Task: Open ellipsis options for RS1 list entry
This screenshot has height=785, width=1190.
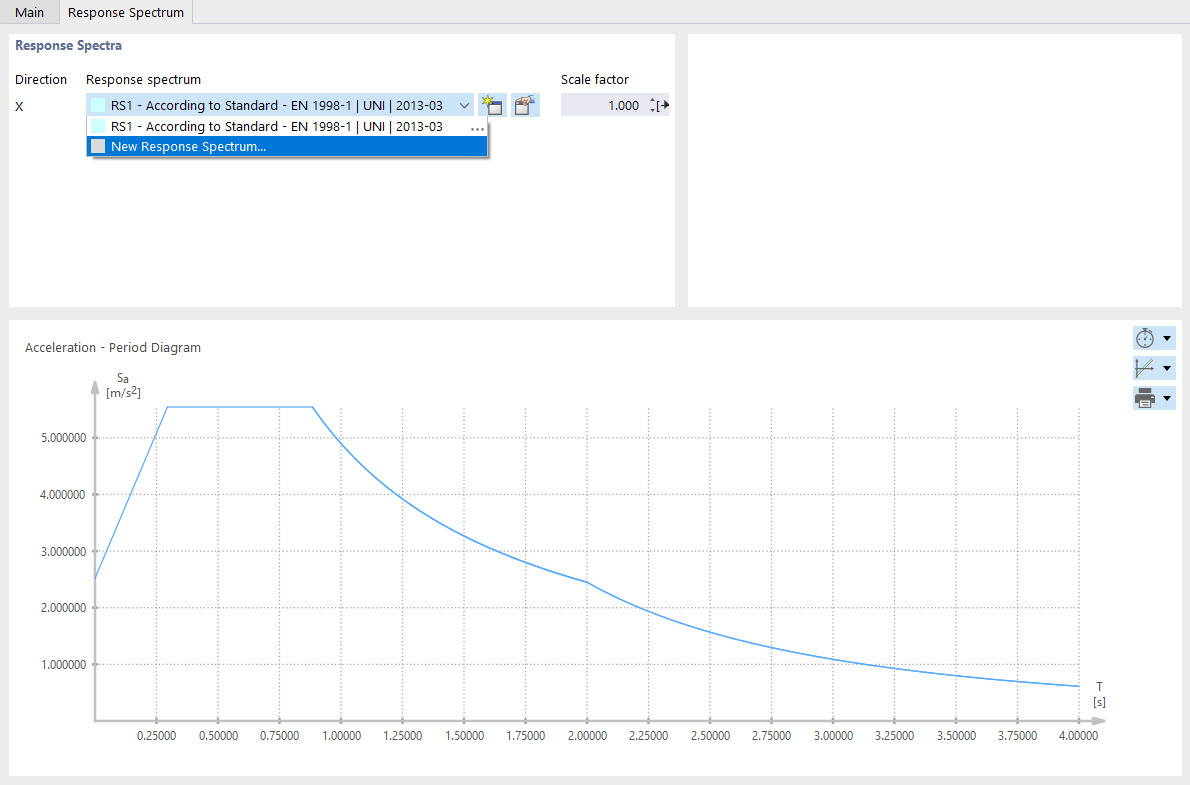Action: pyautogui.click(x=477, y=128)
